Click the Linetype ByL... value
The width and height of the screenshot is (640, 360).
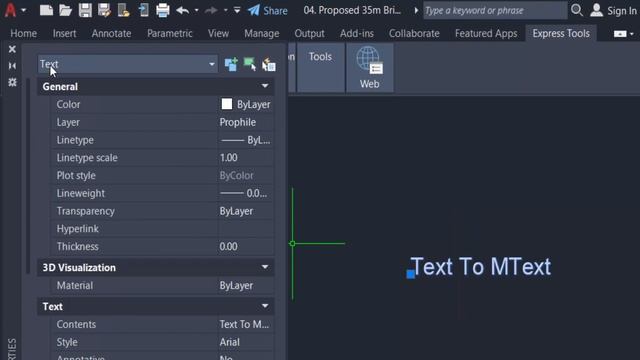245,140
